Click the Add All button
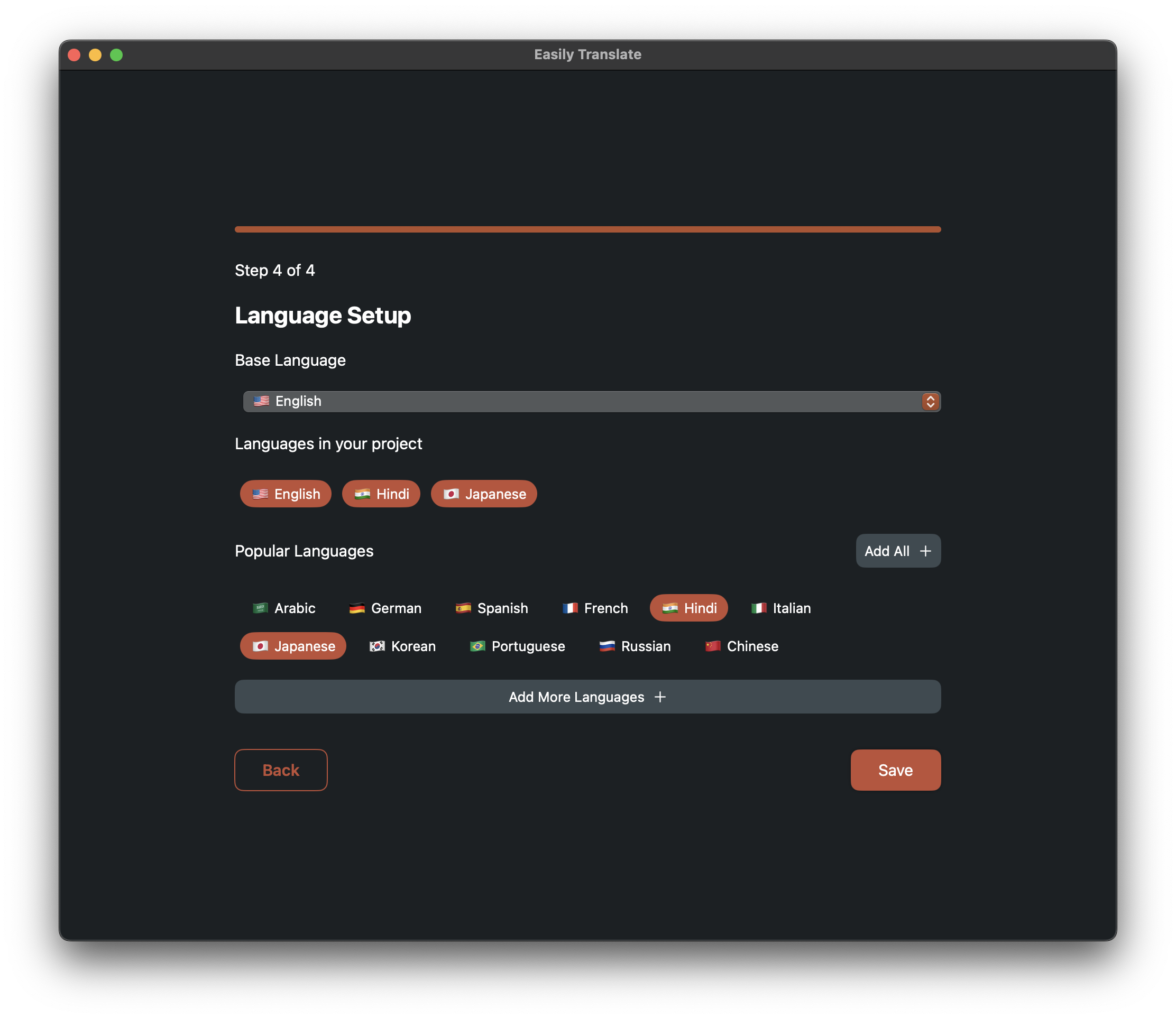The height and width of the screenshot is (1019, 1176). 898,550
